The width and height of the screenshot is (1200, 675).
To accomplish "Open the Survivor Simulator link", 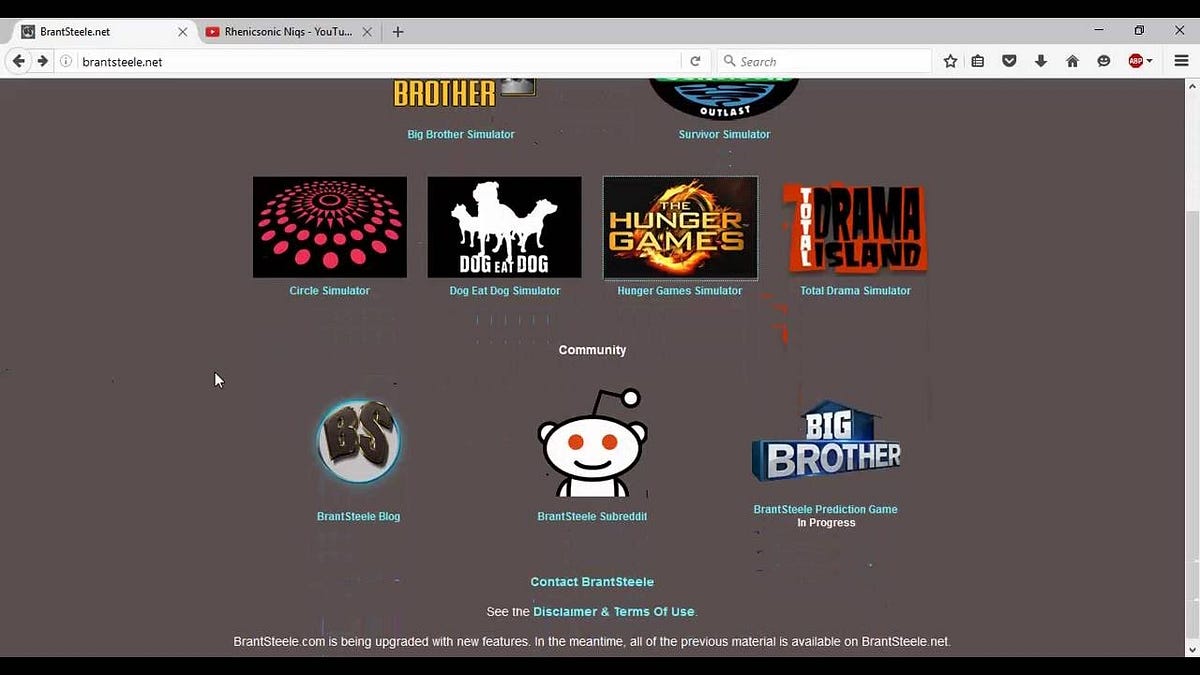I will coord(724,134).
